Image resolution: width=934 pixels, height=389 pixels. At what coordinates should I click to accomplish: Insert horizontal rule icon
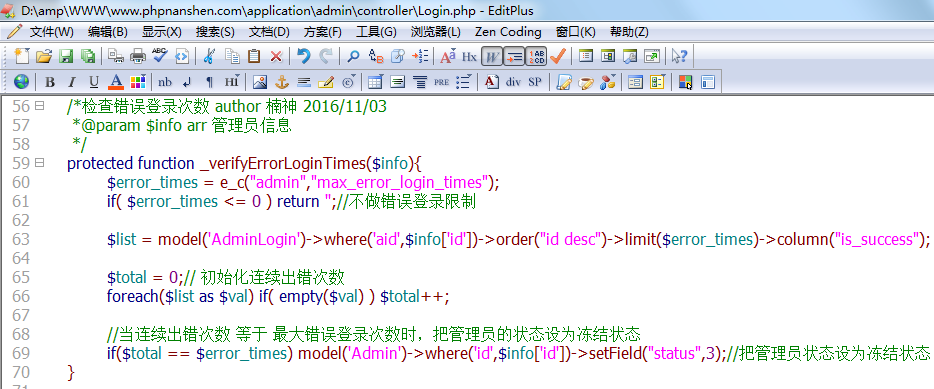point(304,82)
